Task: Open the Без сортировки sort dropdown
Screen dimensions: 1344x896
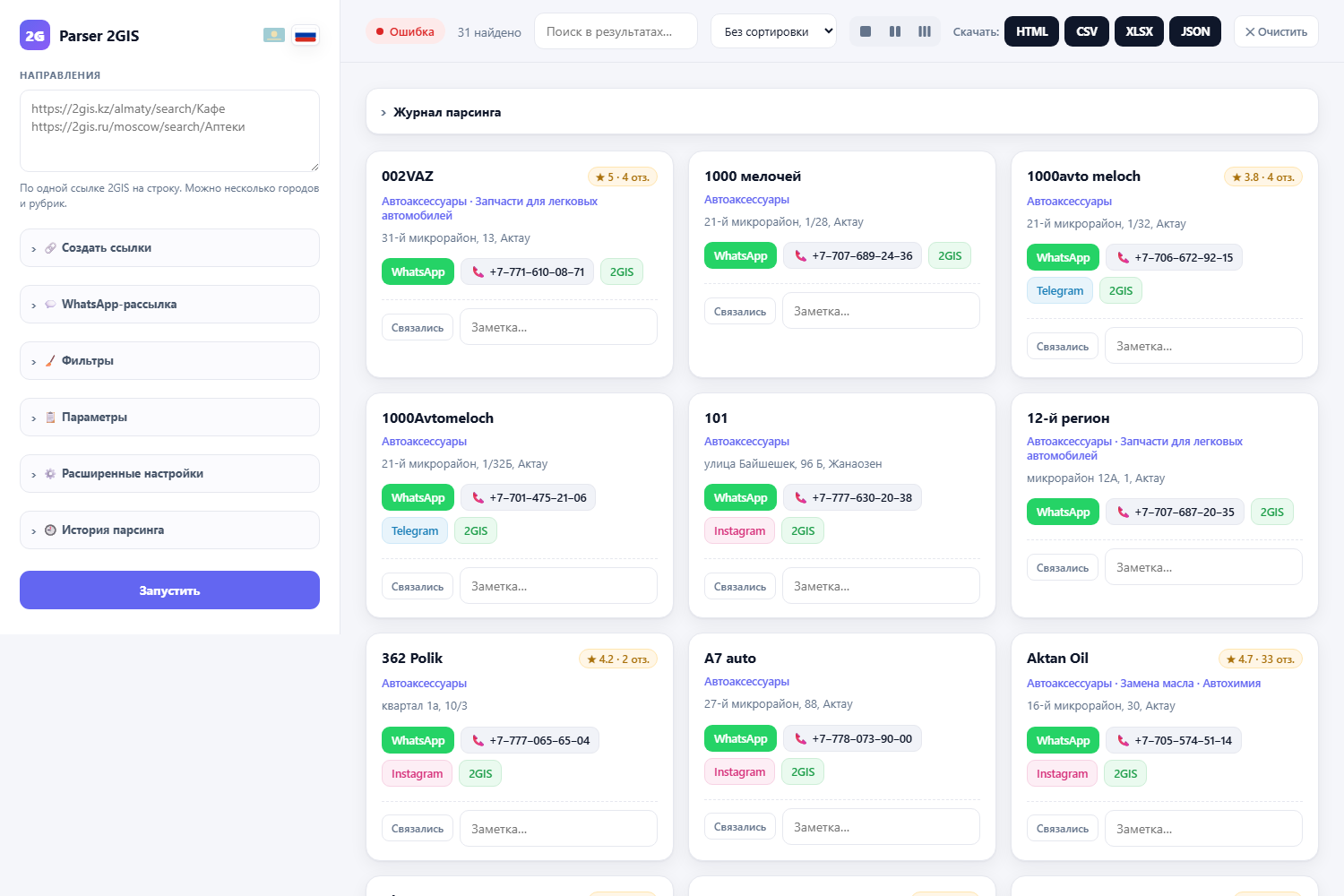Action: coord(774,31)
